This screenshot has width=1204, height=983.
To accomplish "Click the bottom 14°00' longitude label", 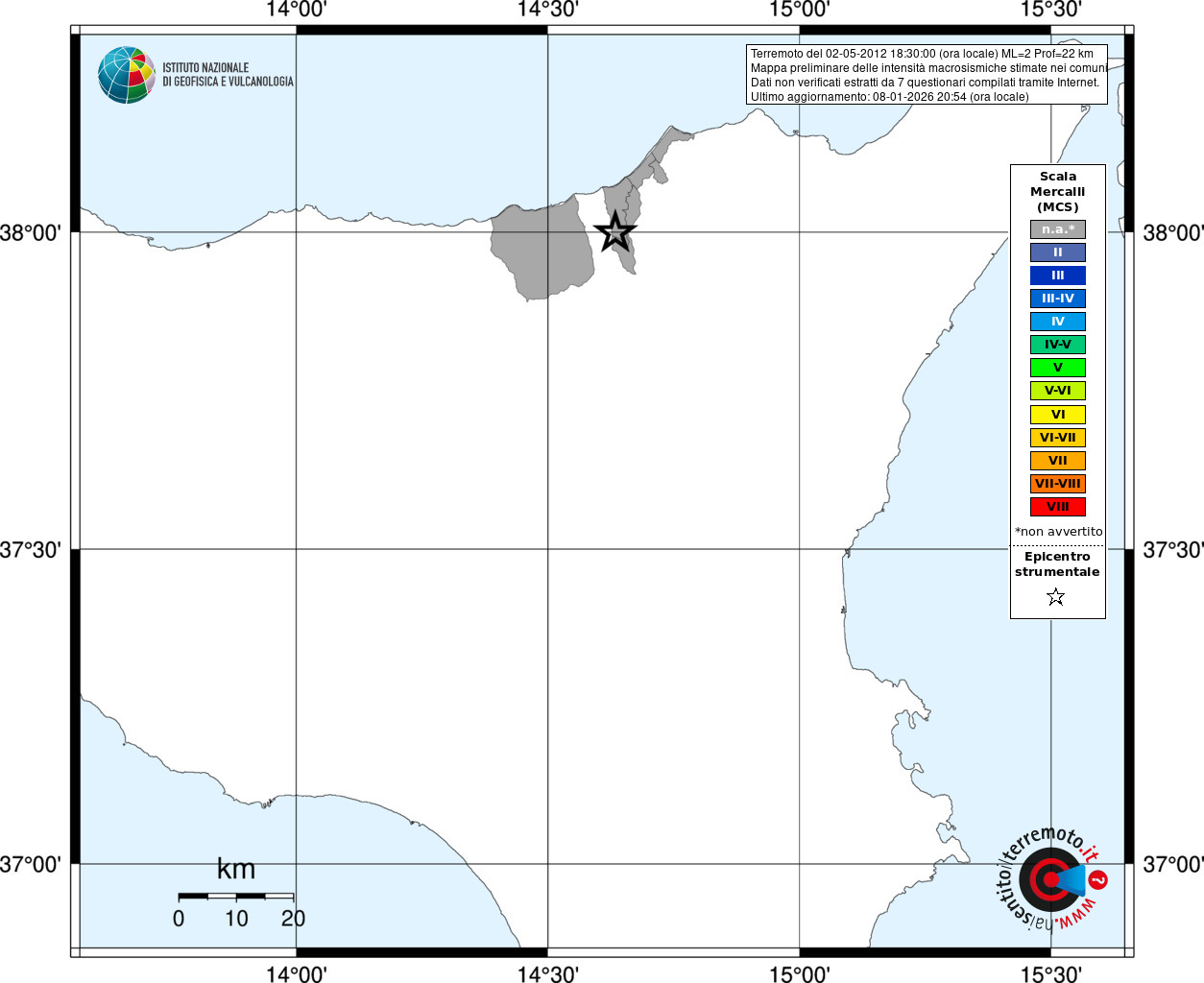I will (x=297, y=974).
